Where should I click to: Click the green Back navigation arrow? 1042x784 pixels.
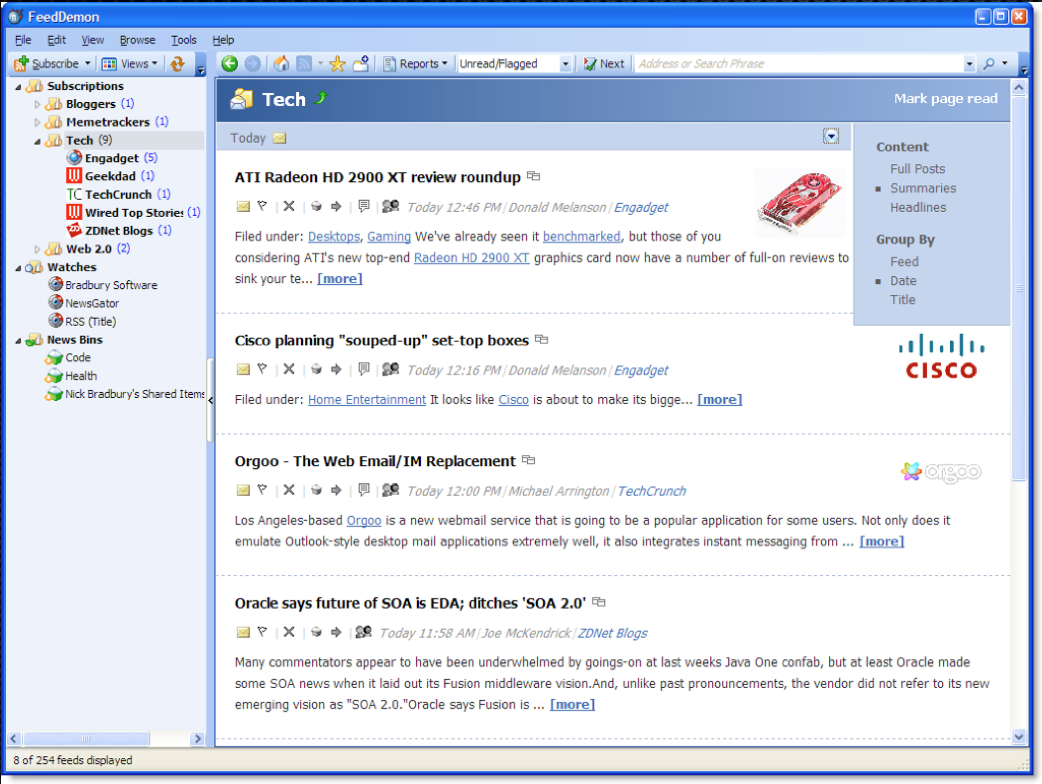coord(229,64)
